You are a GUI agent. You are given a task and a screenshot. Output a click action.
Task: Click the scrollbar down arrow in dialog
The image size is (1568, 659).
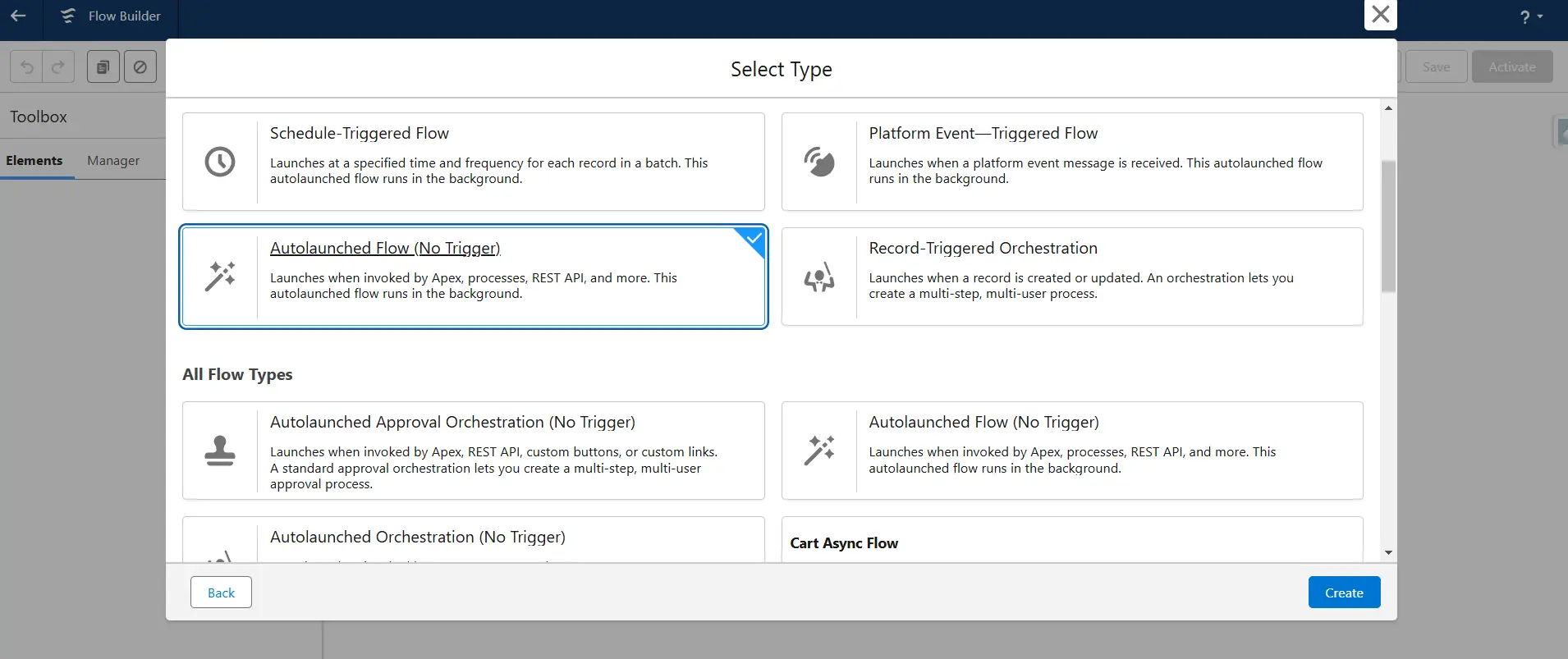point(1388,552)
